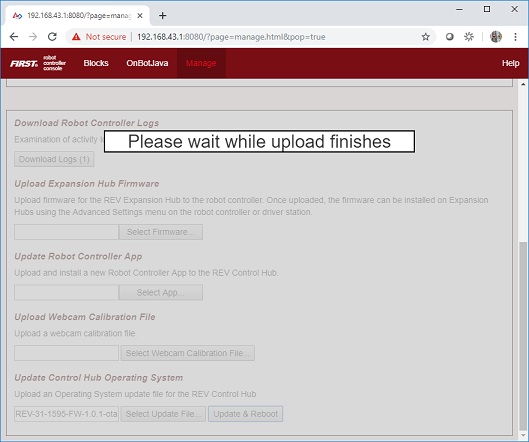Image resolution: width=529 pixels, height=442 pixels.
Task: Click the Select Firmware... button
Action: pyautogui.click(x=161, y=232)
